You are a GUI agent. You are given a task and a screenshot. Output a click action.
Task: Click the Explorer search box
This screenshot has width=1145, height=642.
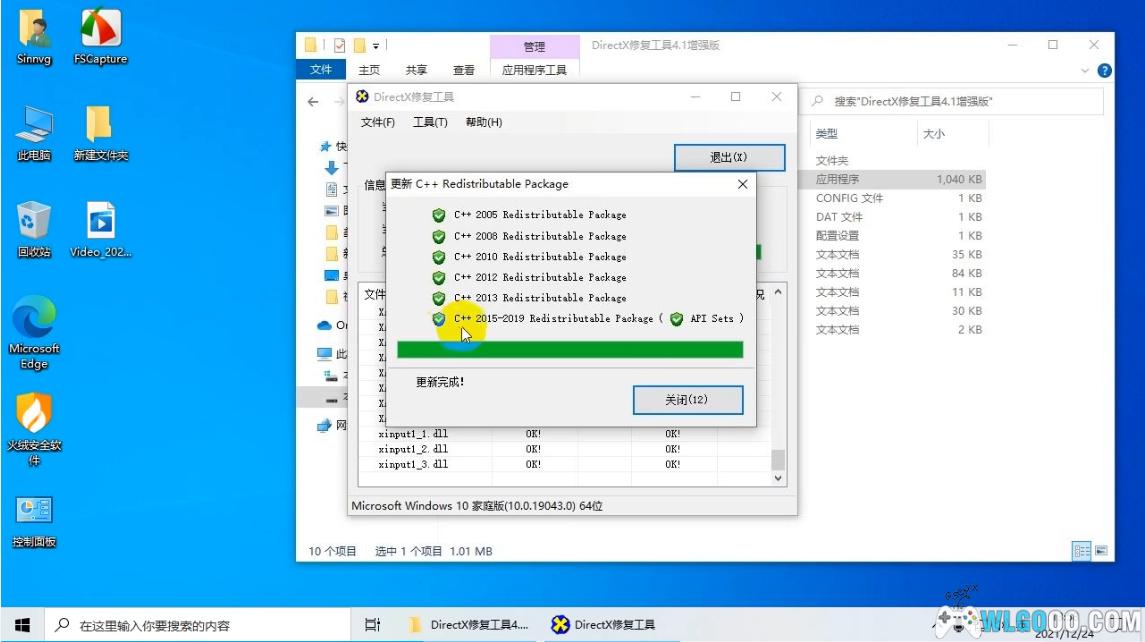960,101
